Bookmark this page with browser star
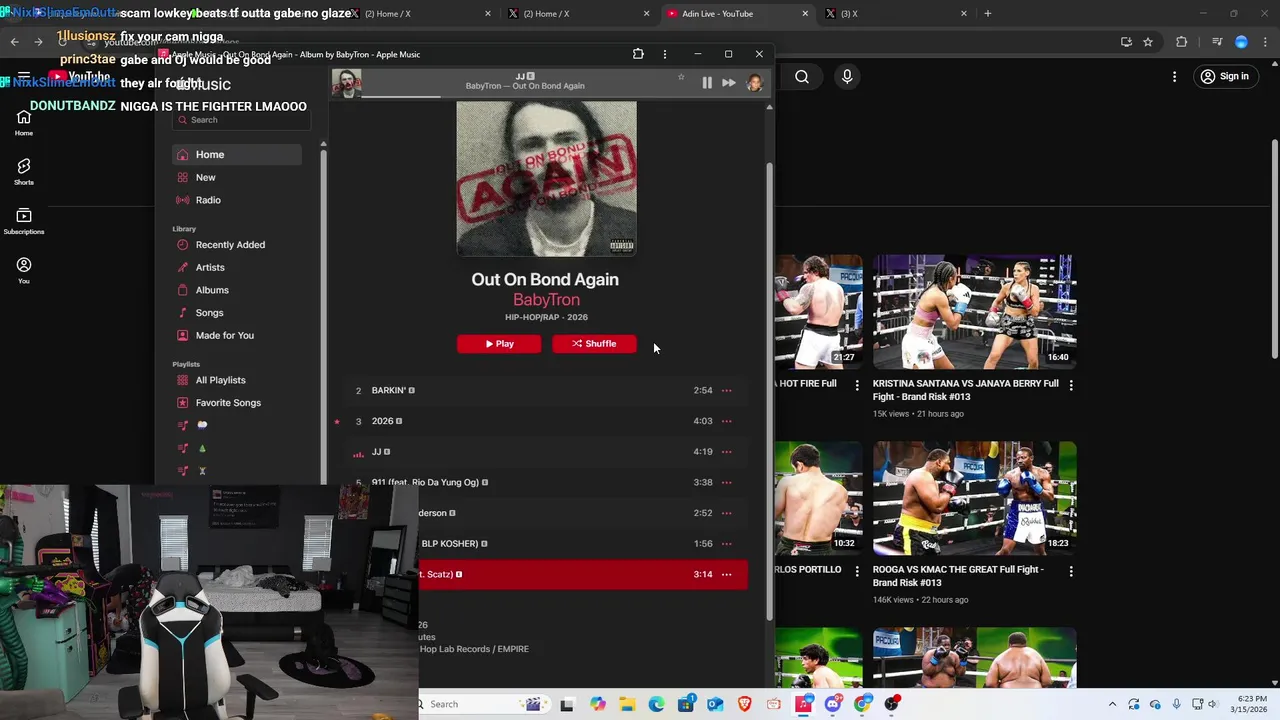 pyautogui.click(x=1148, y=42)
